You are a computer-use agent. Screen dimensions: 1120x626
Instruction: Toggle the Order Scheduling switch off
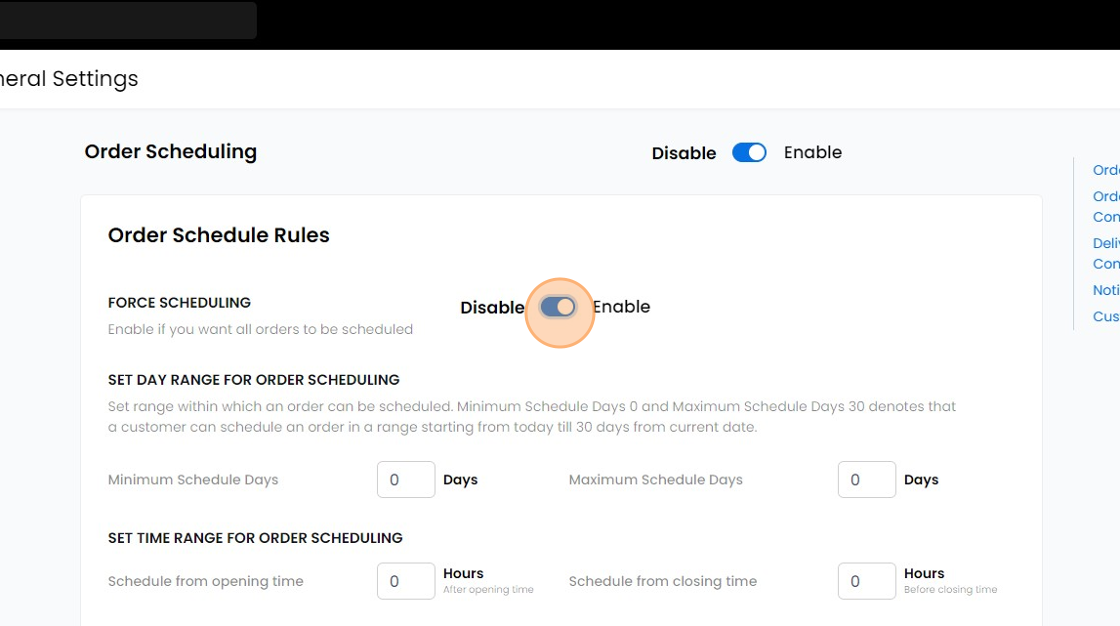coord(749,152)
